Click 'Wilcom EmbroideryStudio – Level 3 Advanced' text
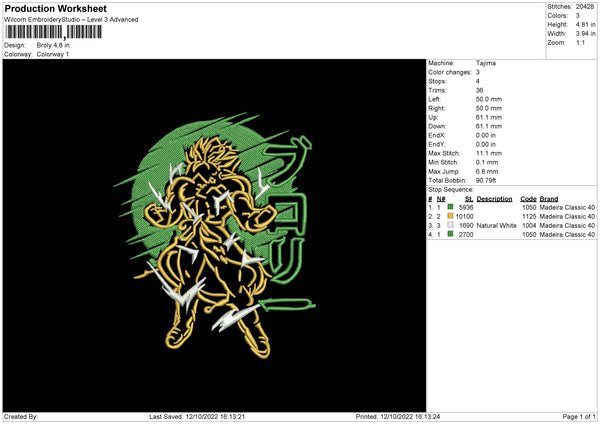This screenshot has width=600, height=424. tap(71, 20)
